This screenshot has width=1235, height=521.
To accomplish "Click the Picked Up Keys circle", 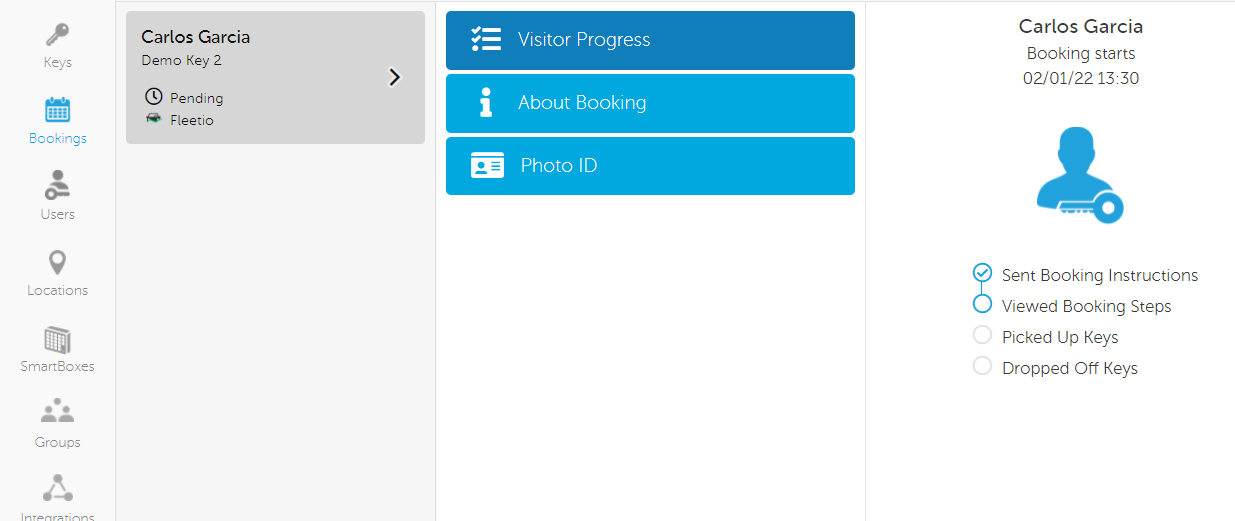I will [982, 335].
